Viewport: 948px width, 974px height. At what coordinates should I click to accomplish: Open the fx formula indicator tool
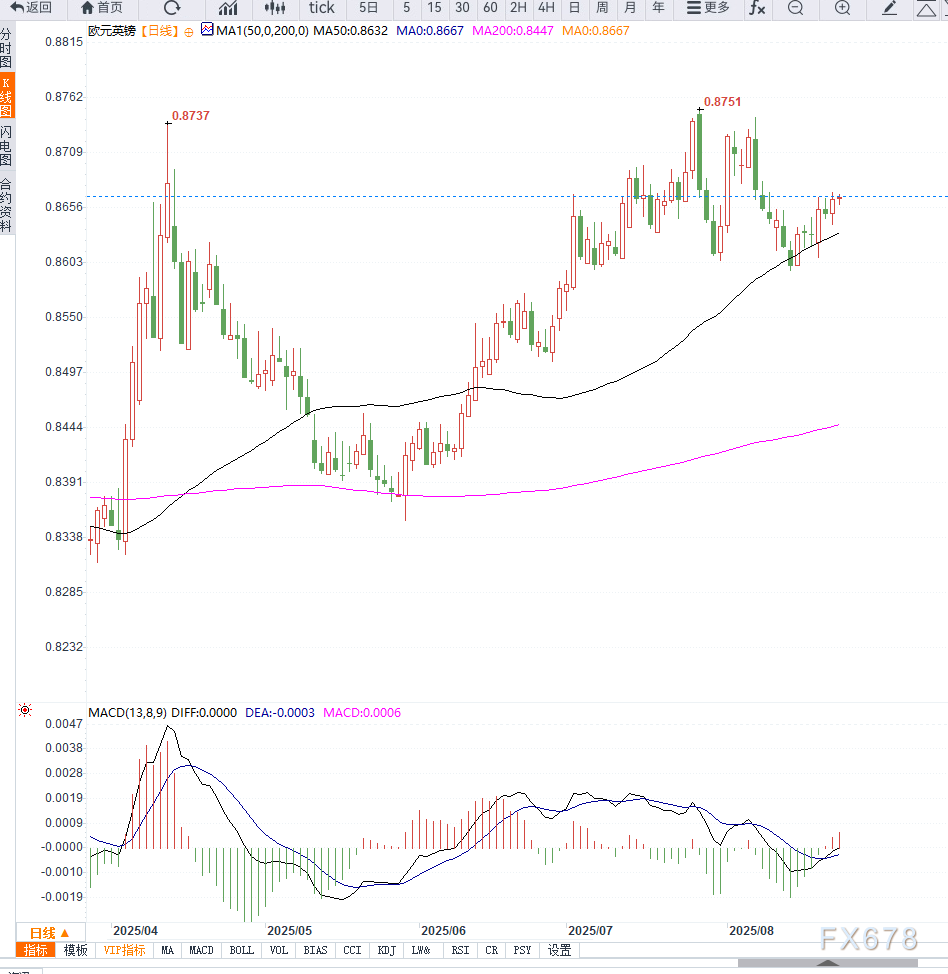[757, 8]
